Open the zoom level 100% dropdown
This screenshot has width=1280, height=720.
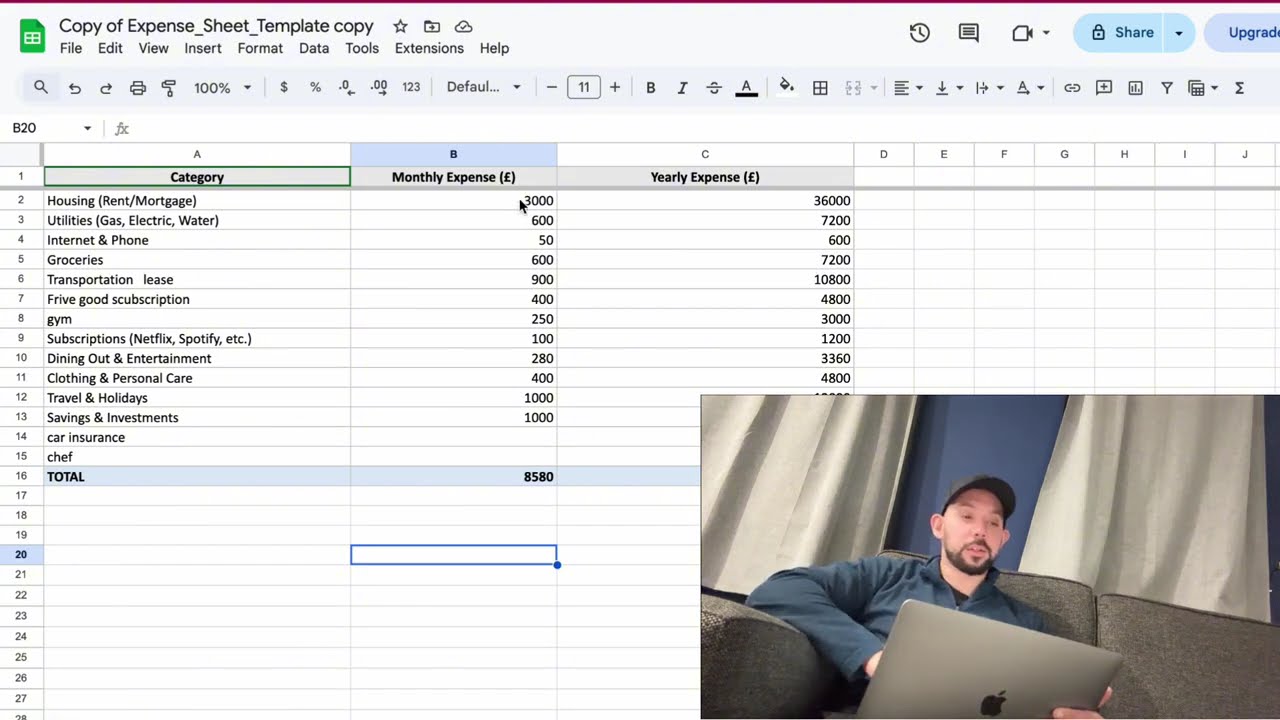click(223, 88)
